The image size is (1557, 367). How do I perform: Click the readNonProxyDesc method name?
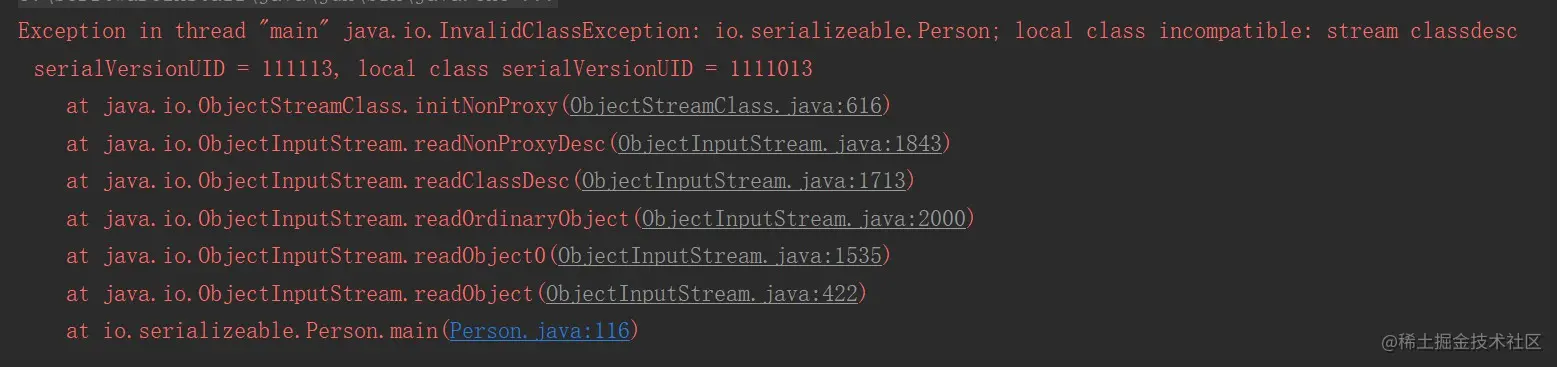[510, 144]
